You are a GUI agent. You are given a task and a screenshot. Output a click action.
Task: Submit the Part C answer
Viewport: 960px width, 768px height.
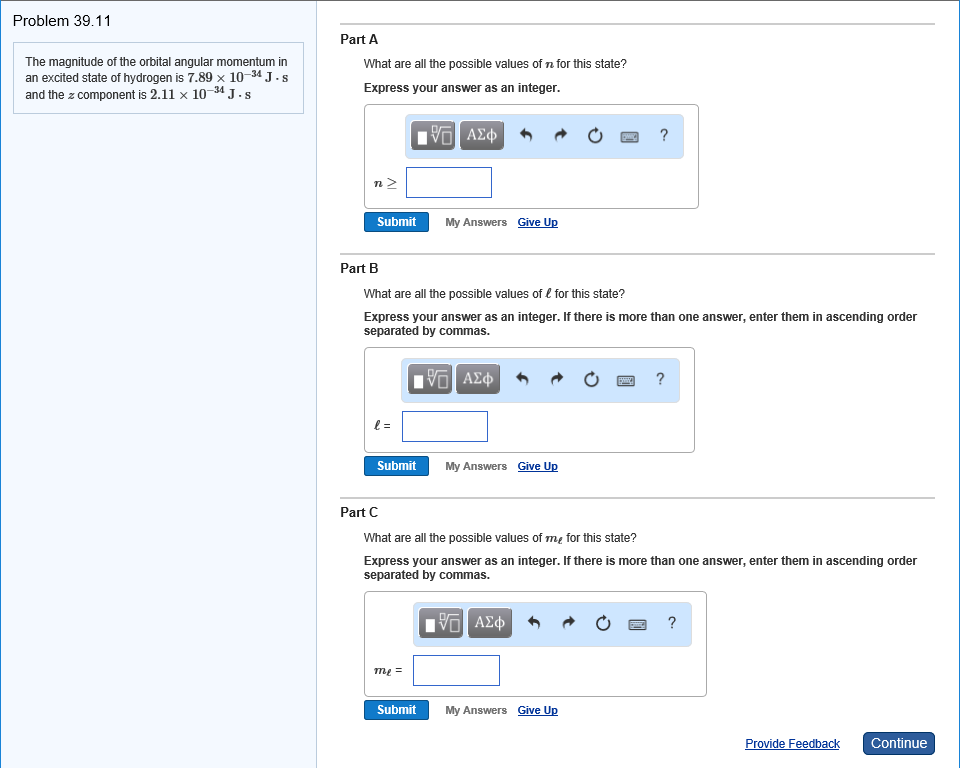pos(396,710)
